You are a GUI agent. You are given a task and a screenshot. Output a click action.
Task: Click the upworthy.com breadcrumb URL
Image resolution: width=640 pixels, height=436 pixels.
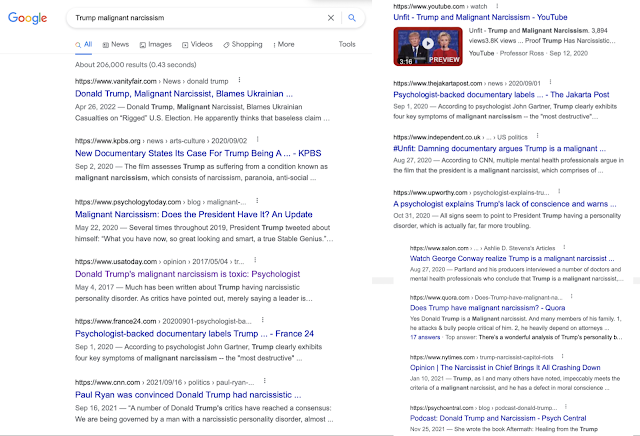pos(471,193)
